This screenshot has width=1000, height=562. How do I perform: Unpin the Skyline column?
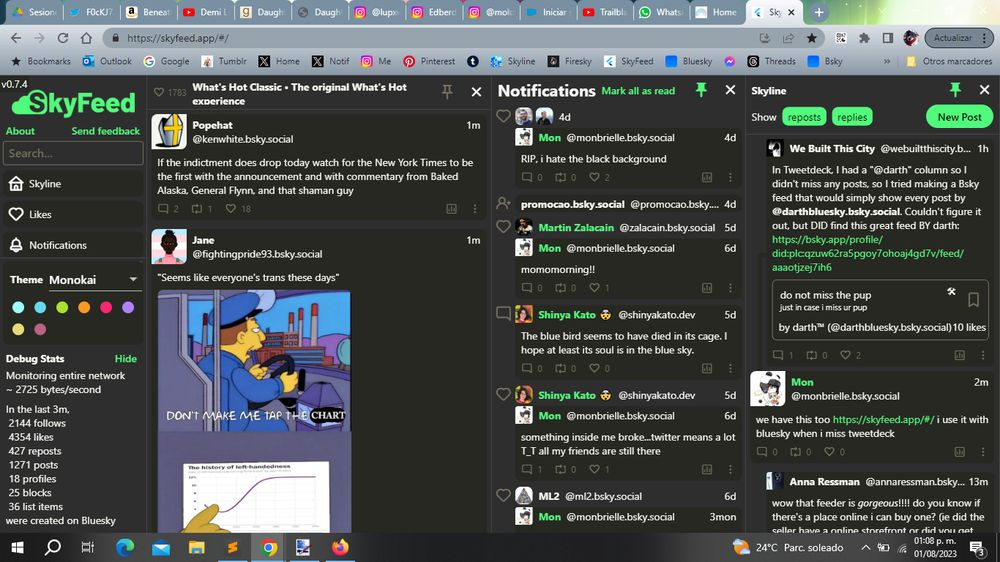tap(955, 90)
